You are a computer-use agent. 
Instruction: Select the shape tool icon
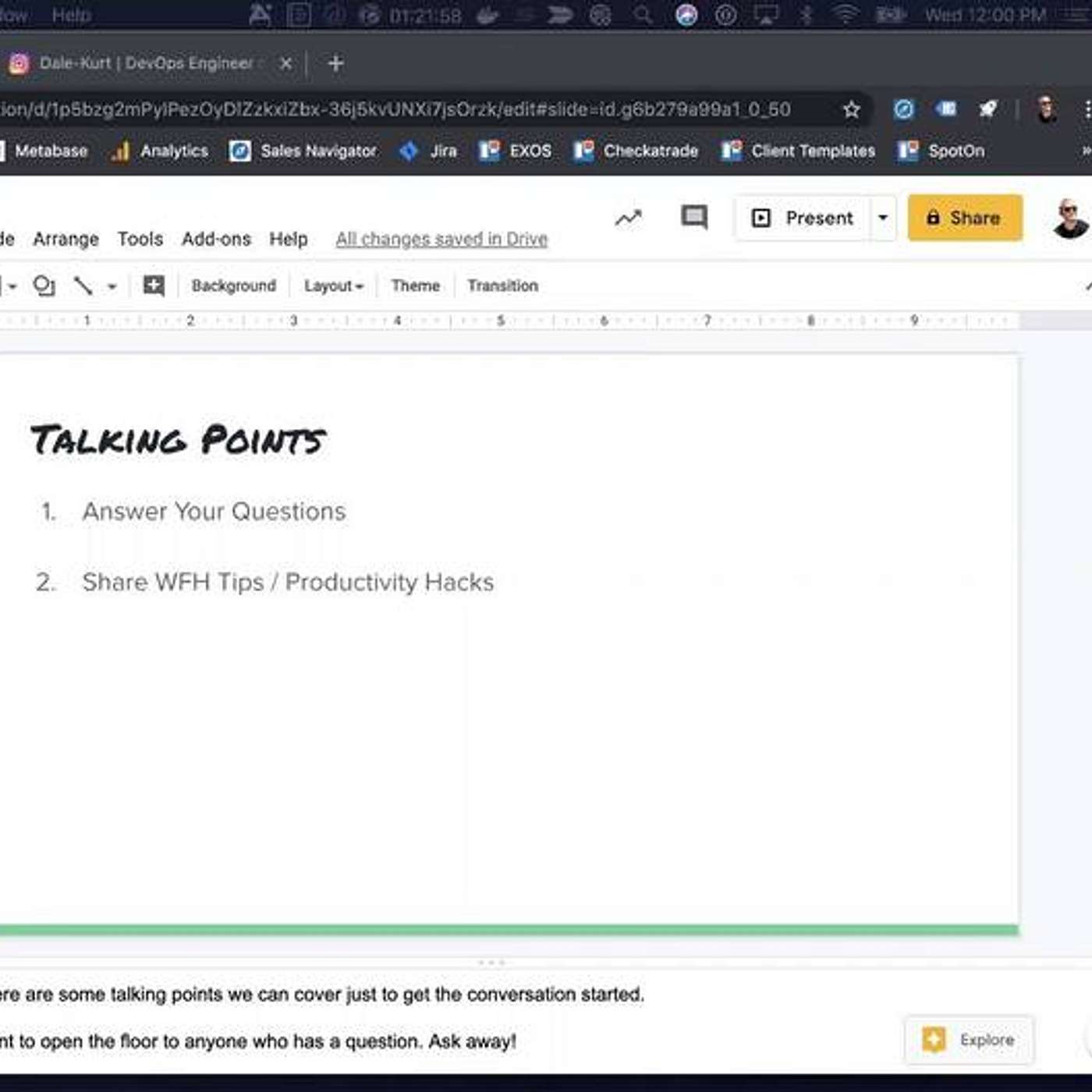[44, 286]
